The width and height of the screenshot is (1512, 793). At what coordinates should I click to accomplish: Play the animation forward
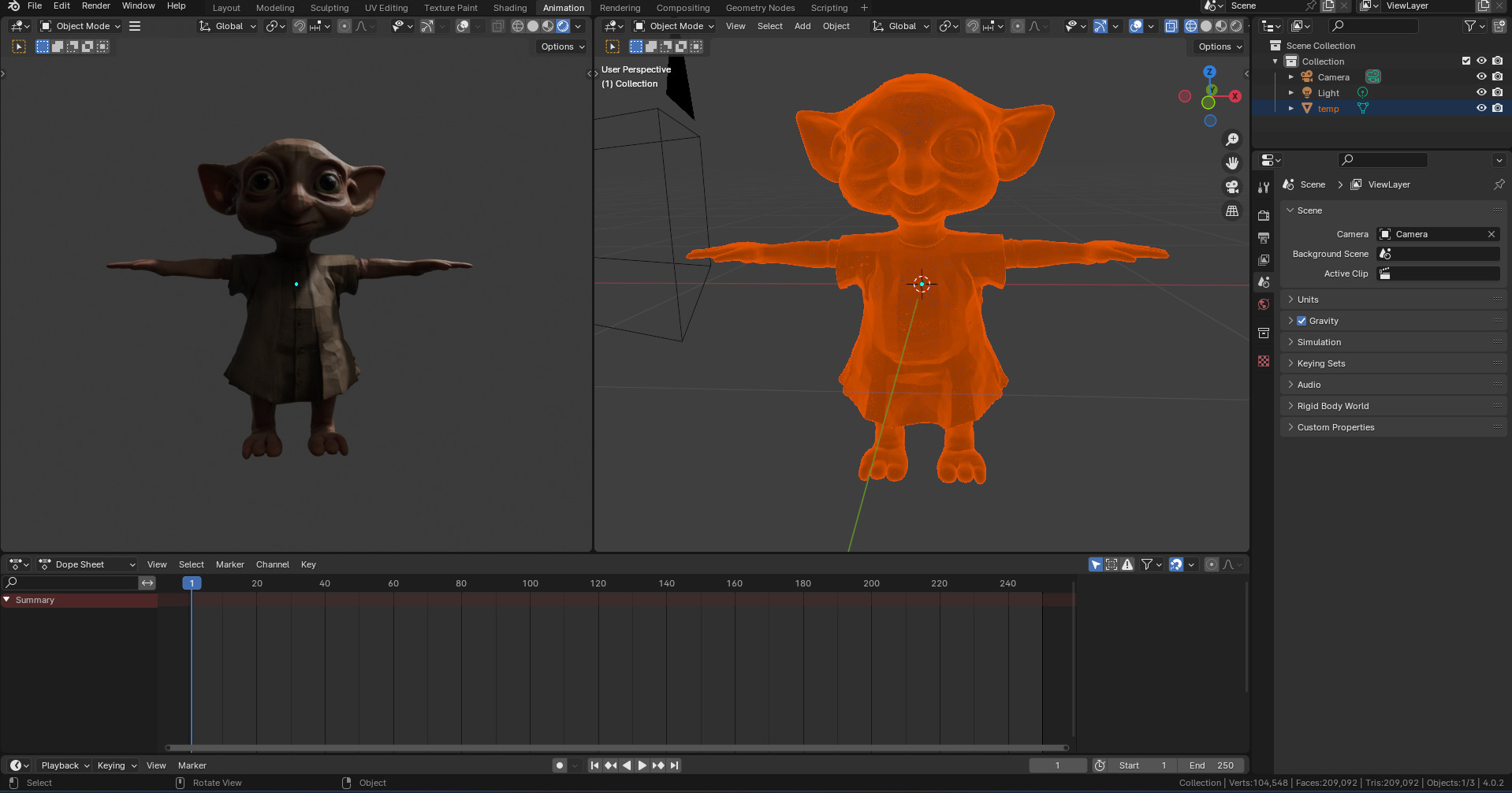click(642, 765)
